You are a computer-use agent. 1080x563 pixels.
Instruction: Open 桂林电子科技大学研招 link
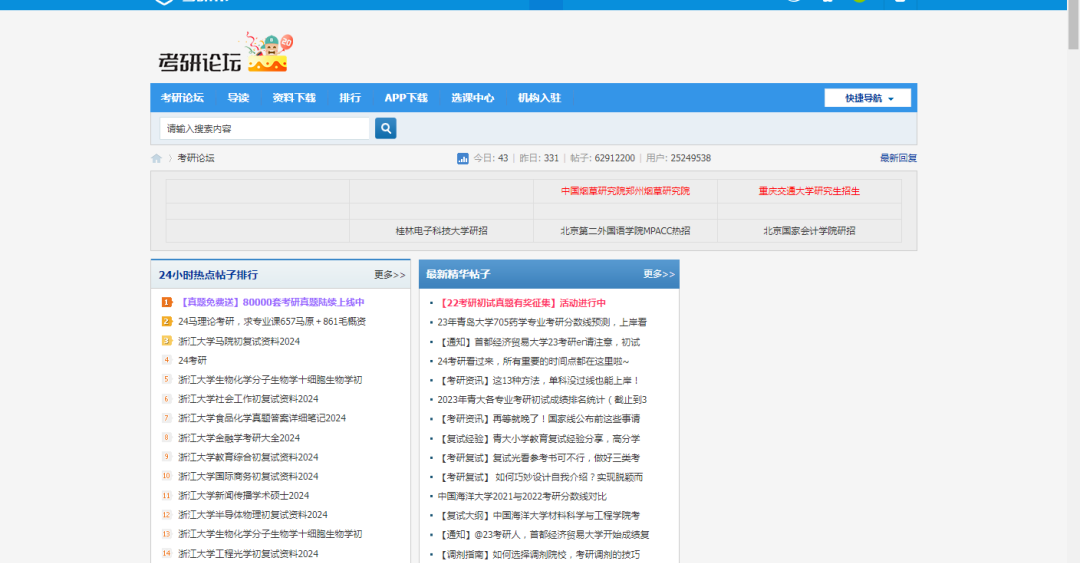tap(441, 231)
